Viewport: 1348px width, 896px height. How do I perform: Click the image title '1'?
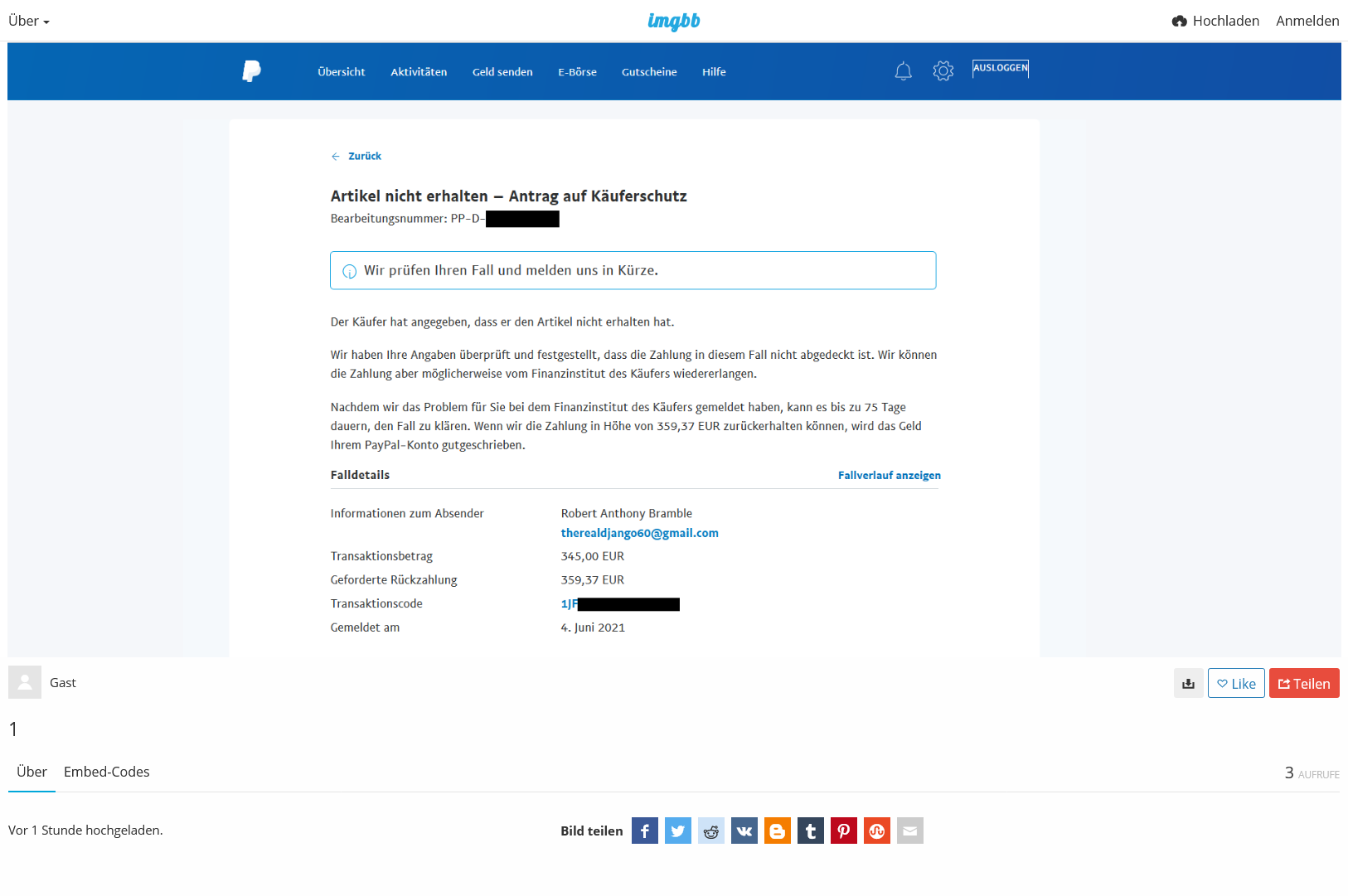pos(13,729)
